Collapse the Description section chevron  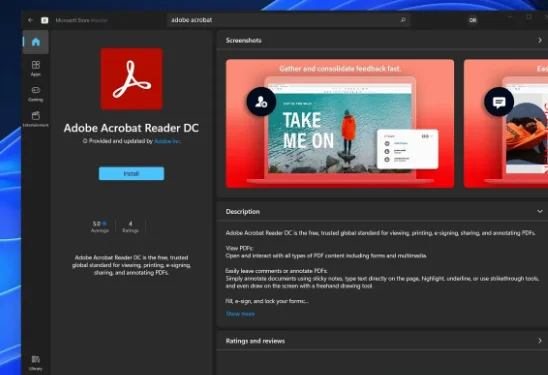tap(540, 211)
